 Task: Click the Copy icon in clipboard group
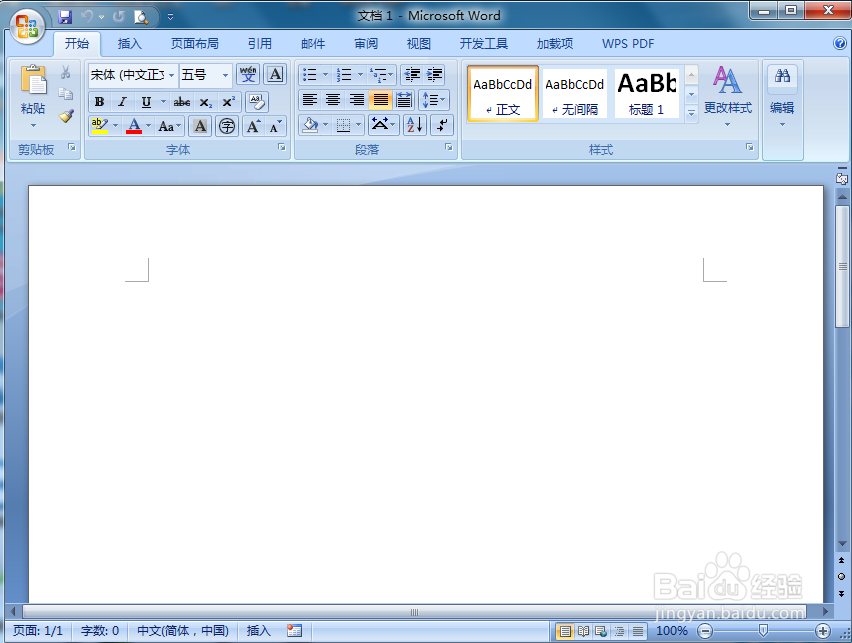pyautogui.click(x=66, y=94)
